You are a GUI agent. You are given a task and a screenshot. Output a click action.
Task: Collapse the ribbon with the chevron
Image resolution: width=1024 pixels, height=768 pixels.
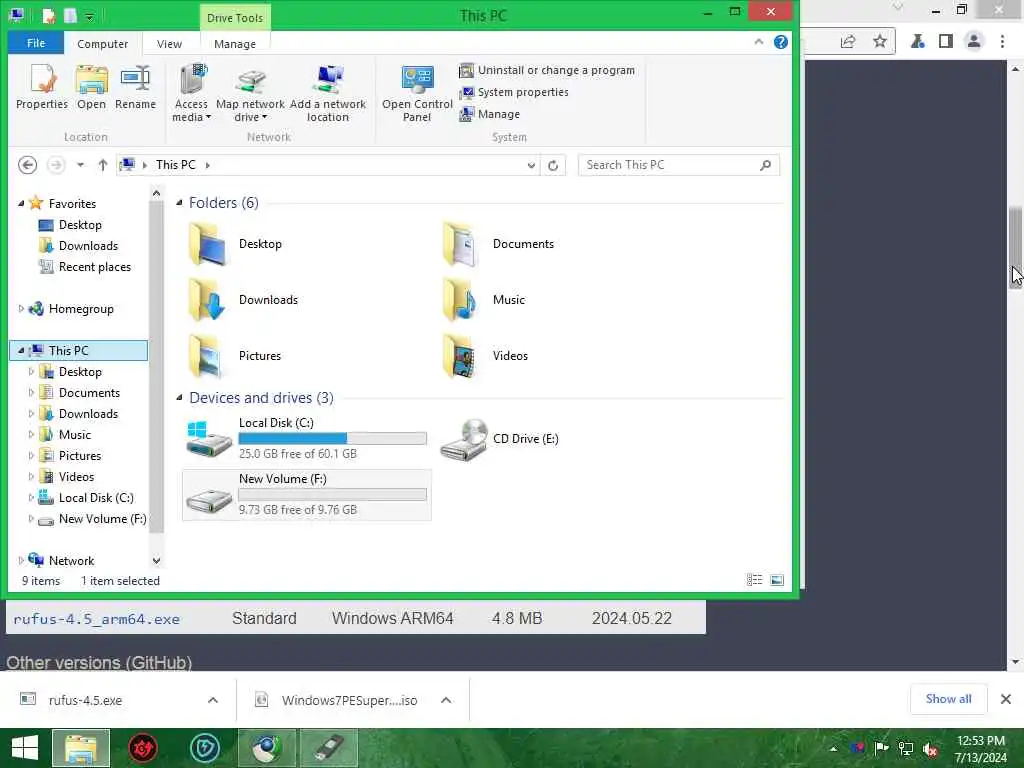pyautogui.click(x=758, y=42)
